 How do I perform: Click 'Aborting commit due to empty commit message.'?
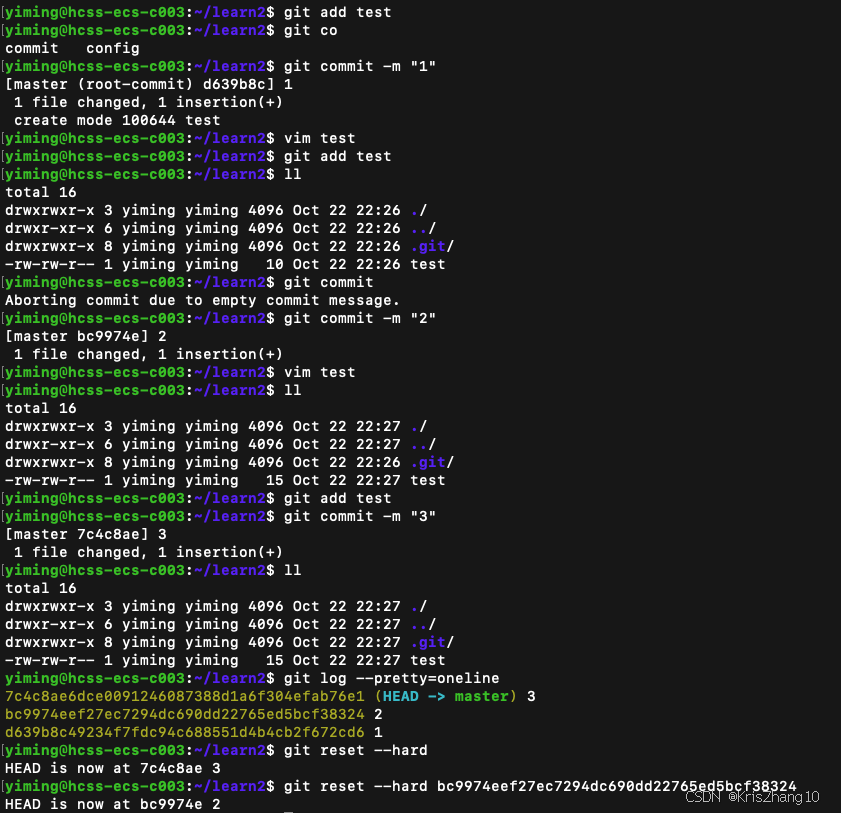pos(202,300)
